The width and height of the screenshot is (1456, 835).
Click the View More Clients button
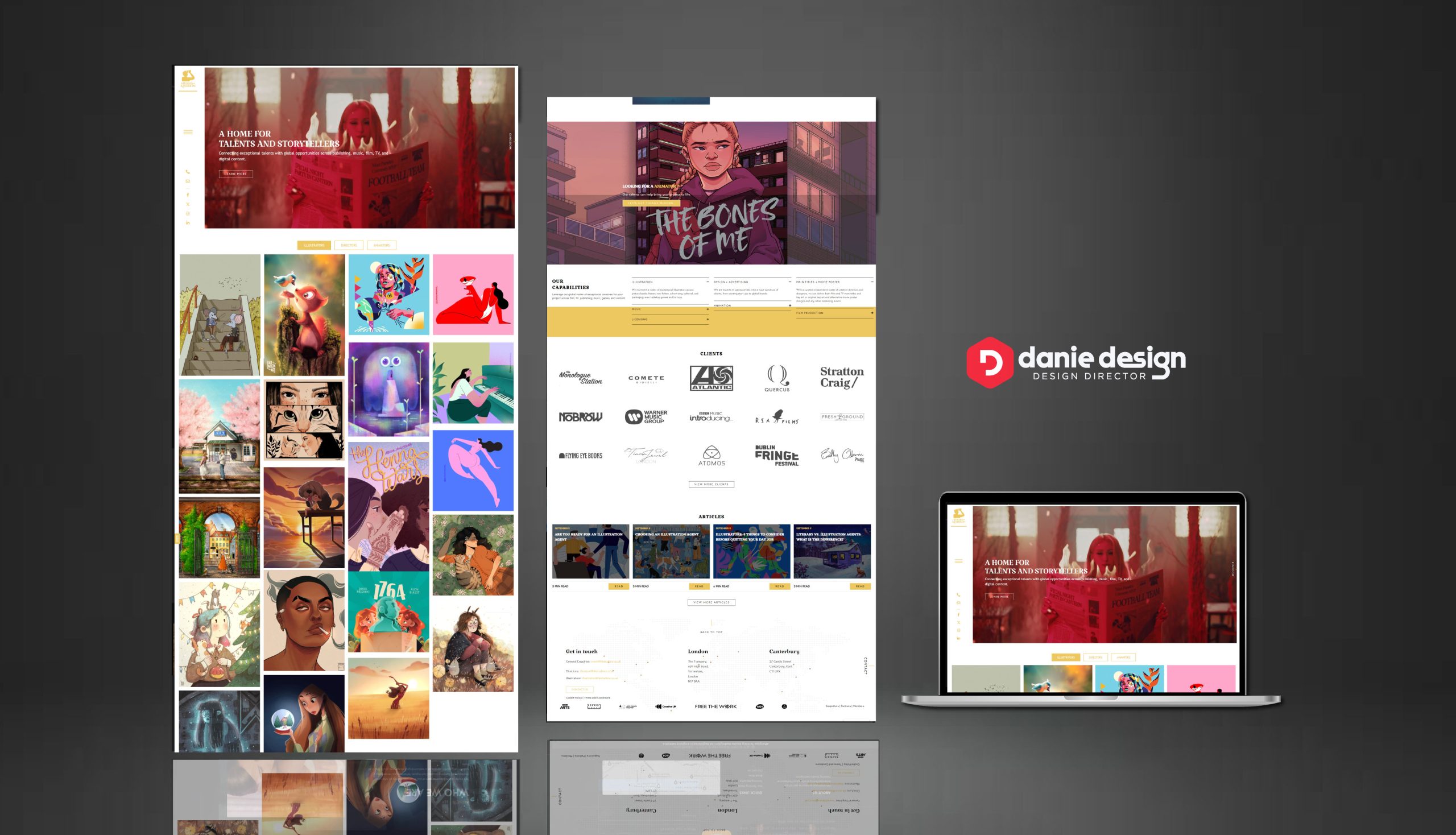point(711,485)
